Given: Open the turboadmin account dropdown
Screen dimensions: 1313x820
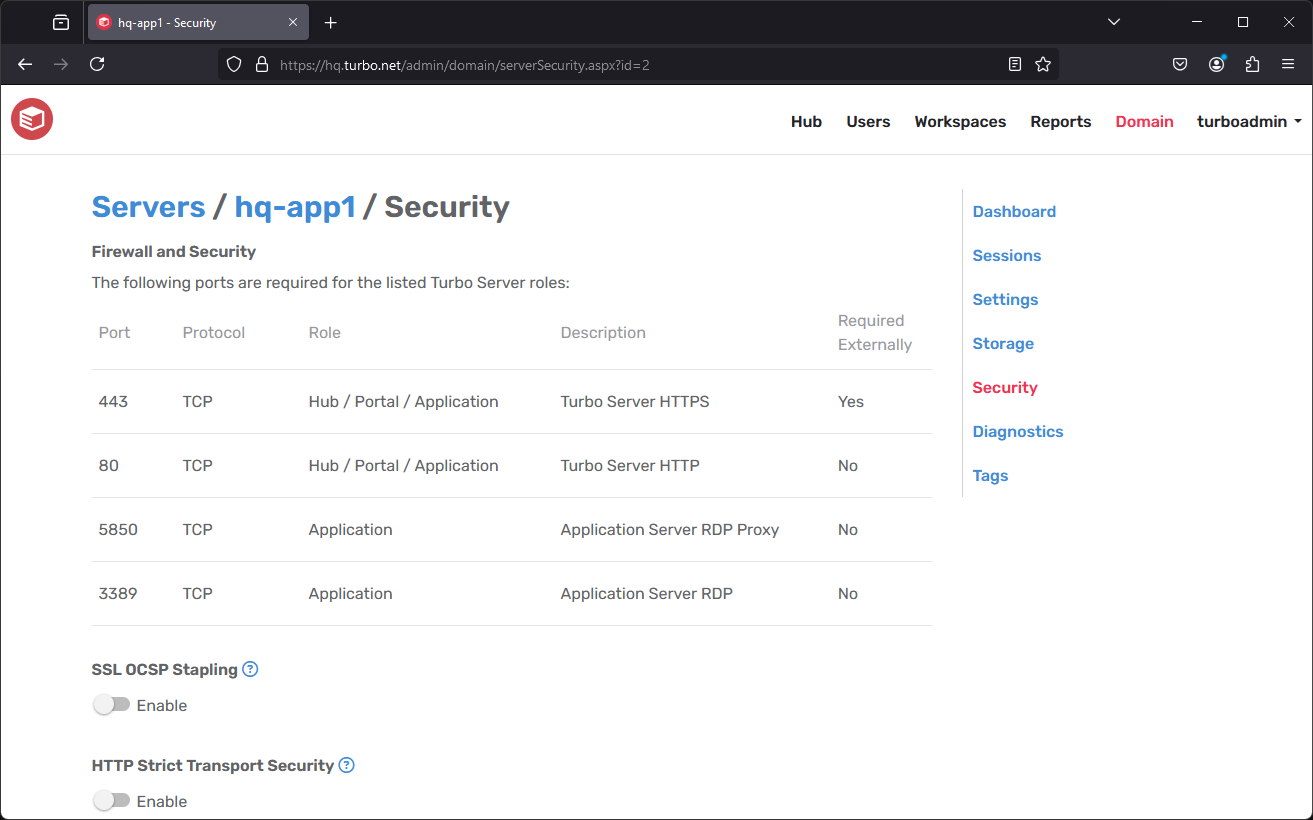Looking at the screenshot, I should click(1248, 121).
